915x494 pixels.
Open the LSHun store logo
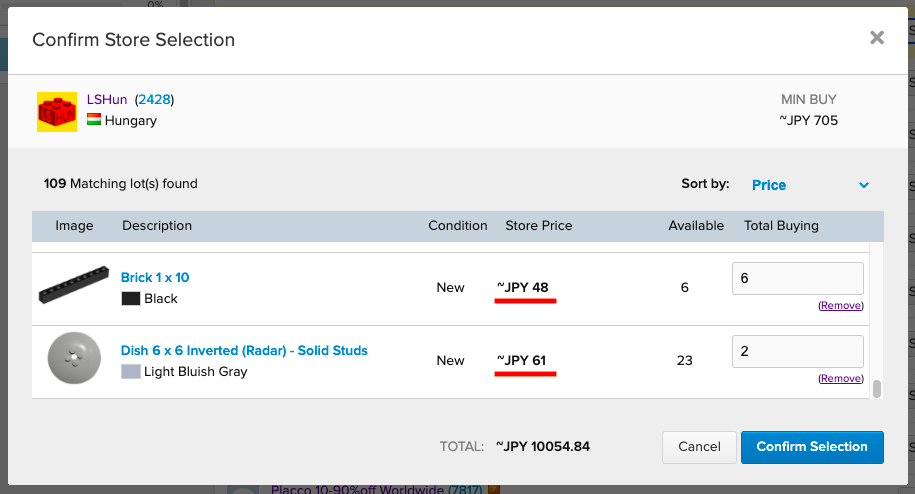tap(57, 112)
